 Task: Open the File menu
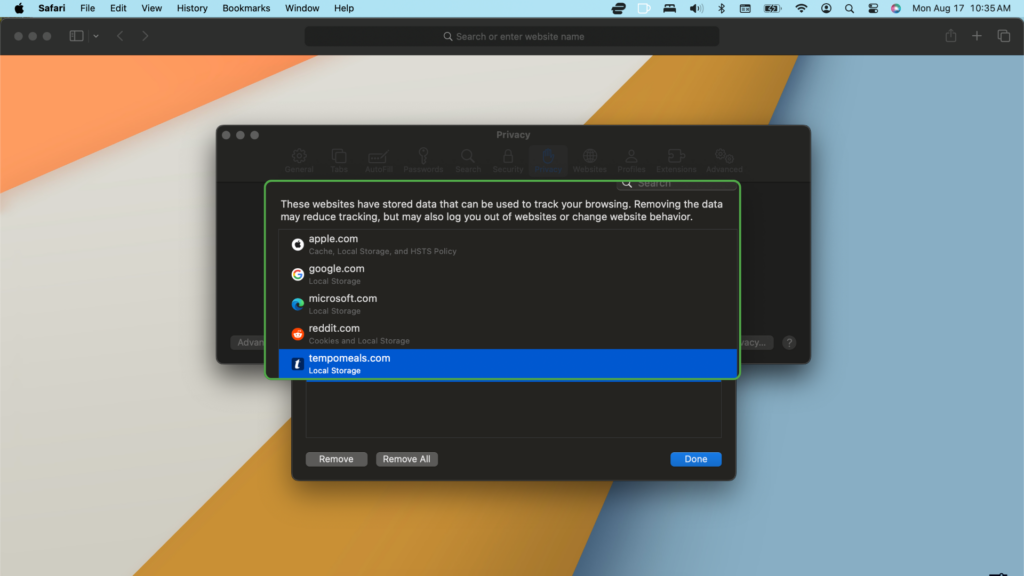88,8
